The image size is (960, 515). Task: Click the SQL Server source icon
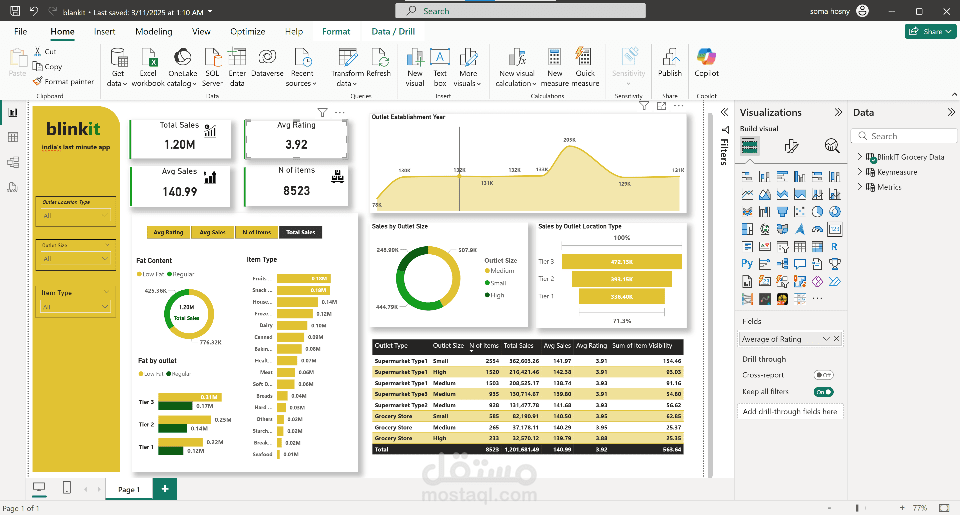tap(212, 58)
